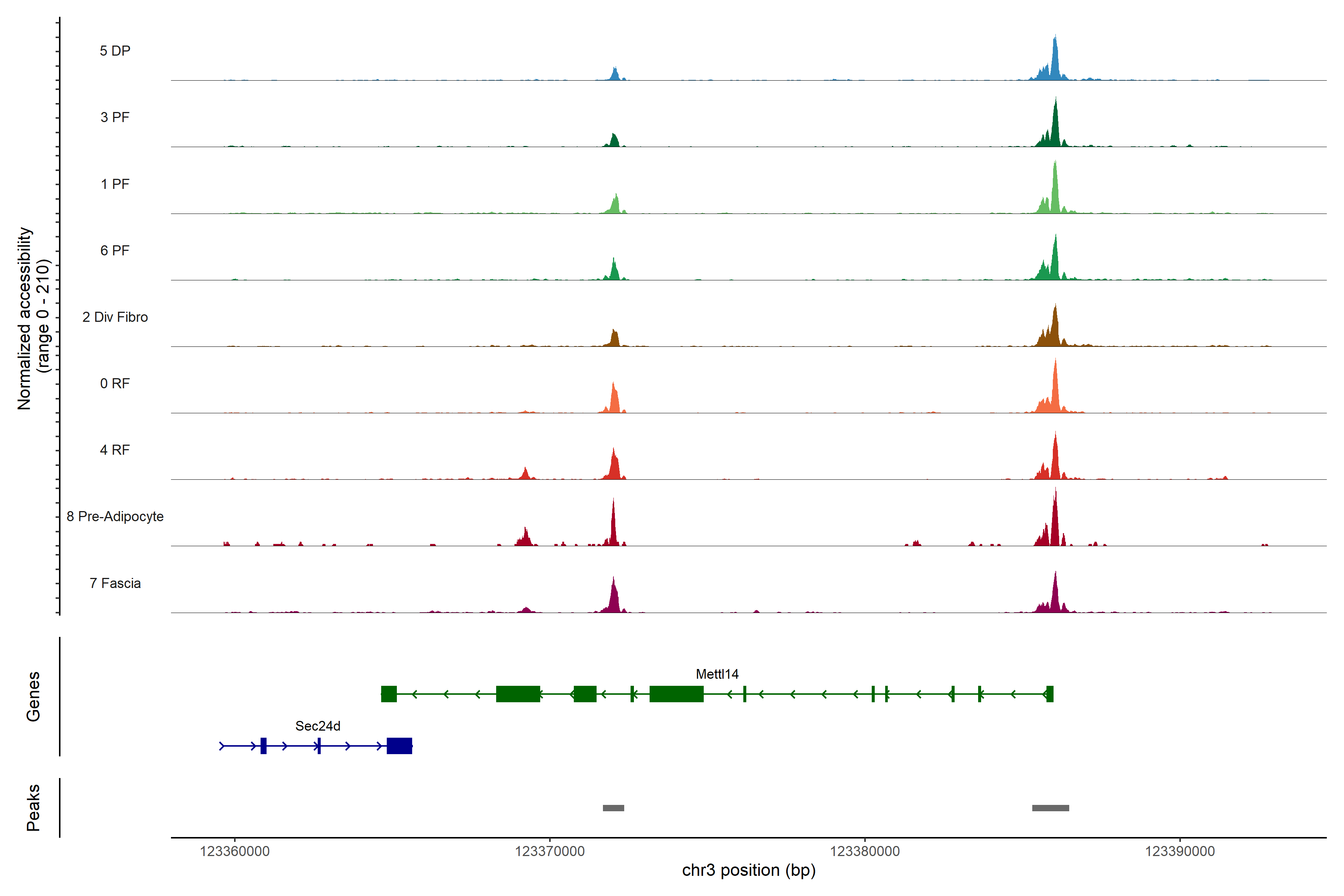Click the large blue Sec24d exon
The height and width of the screenshot is (896, 1344).
pyautogui.click(x=399, y=746)
